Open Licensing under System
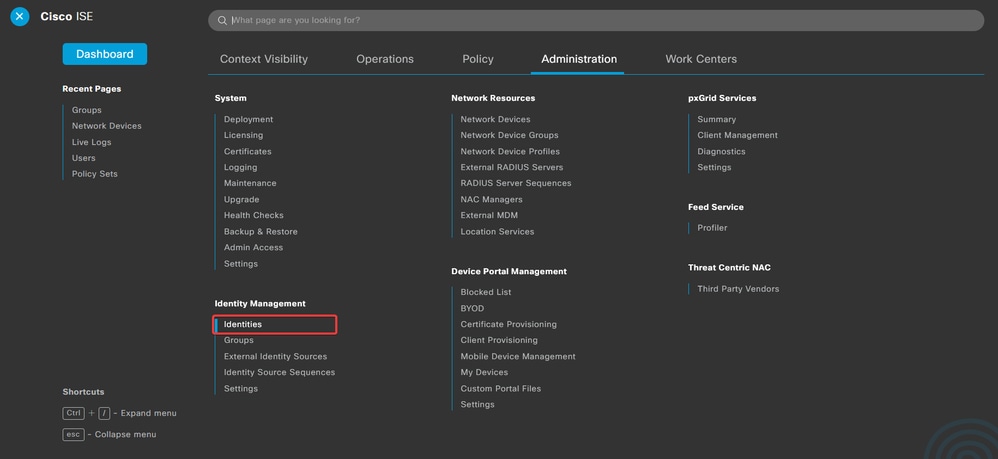This screenshot has height=459, width=998. point(243,135)
